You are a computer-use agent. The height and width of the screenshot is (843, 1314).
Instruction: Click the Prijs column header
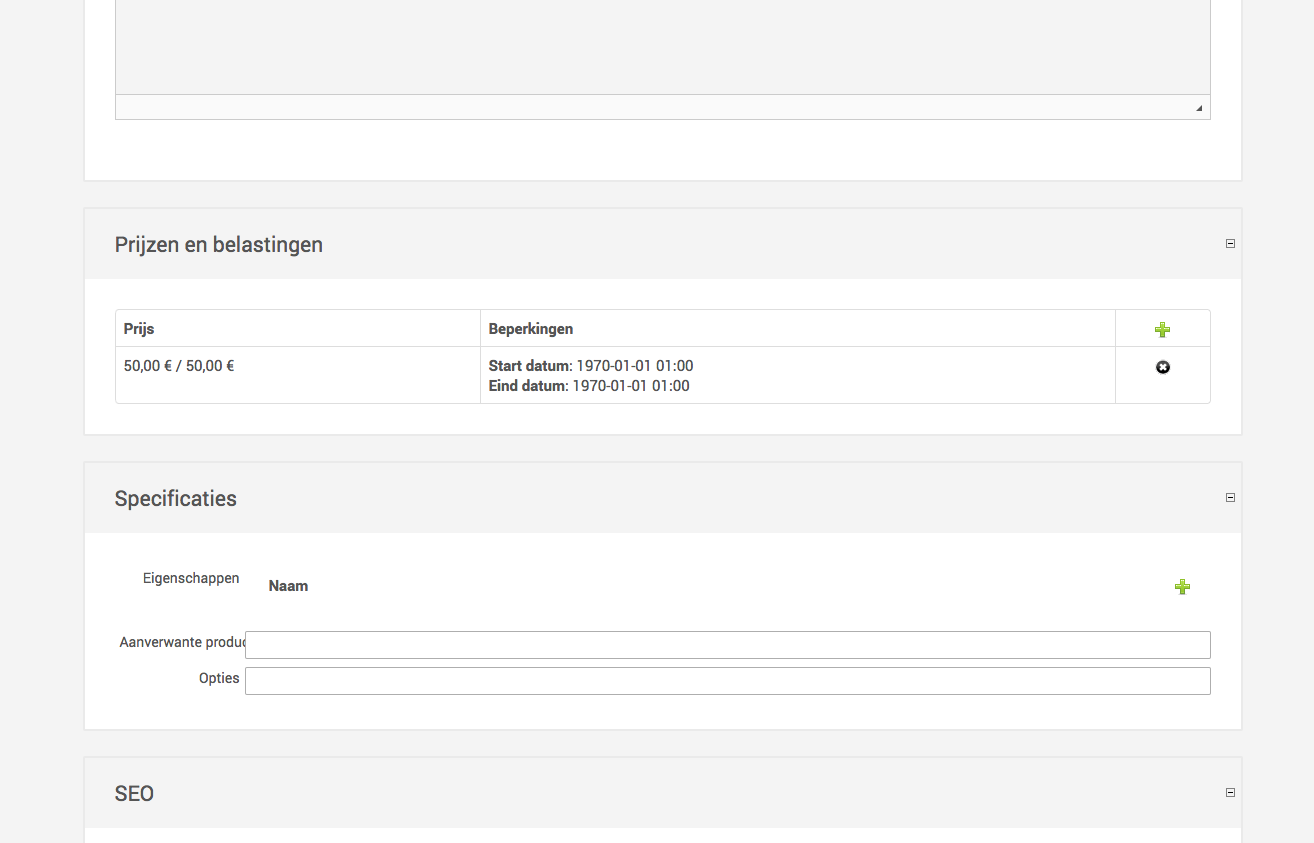pos(139,329)
